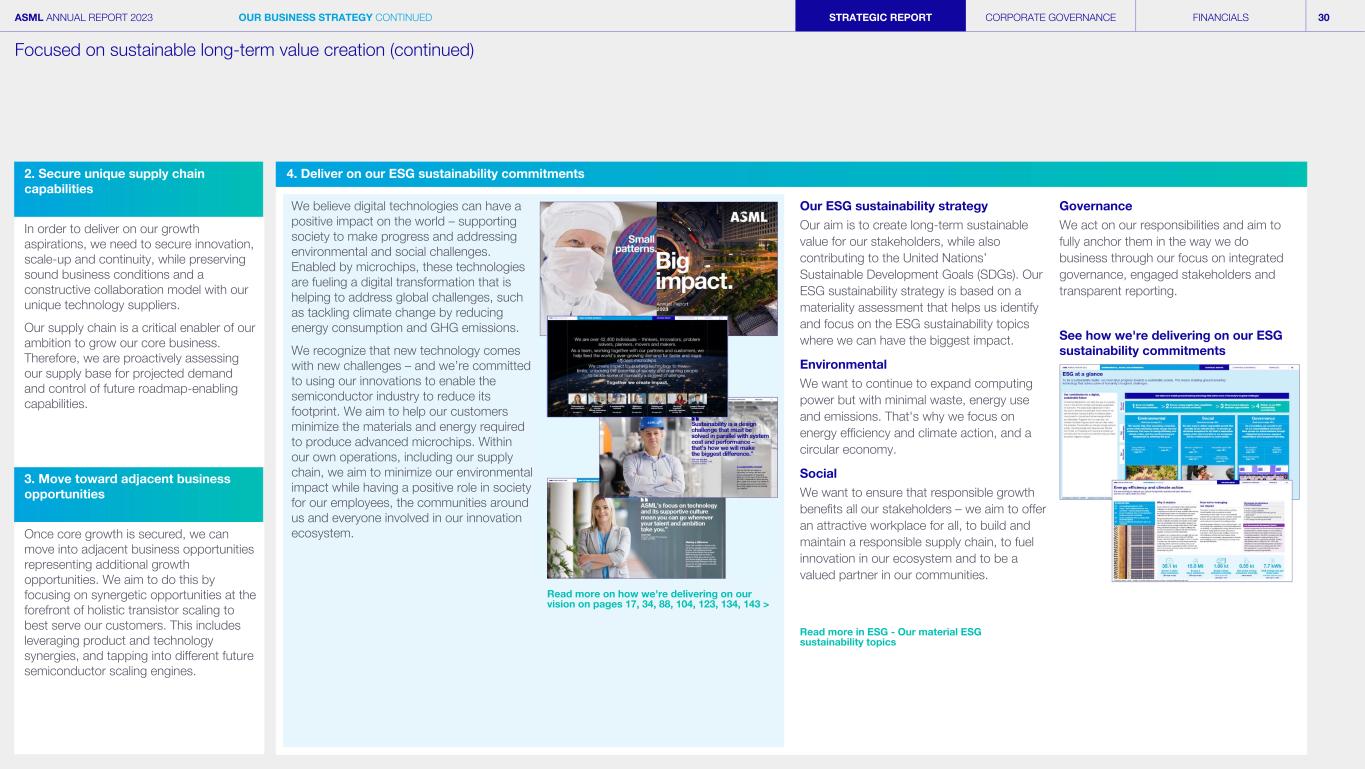The width and height of the screenshot is (1365, 769).
Task: Select the page number 30
Action: [1323, 17]
